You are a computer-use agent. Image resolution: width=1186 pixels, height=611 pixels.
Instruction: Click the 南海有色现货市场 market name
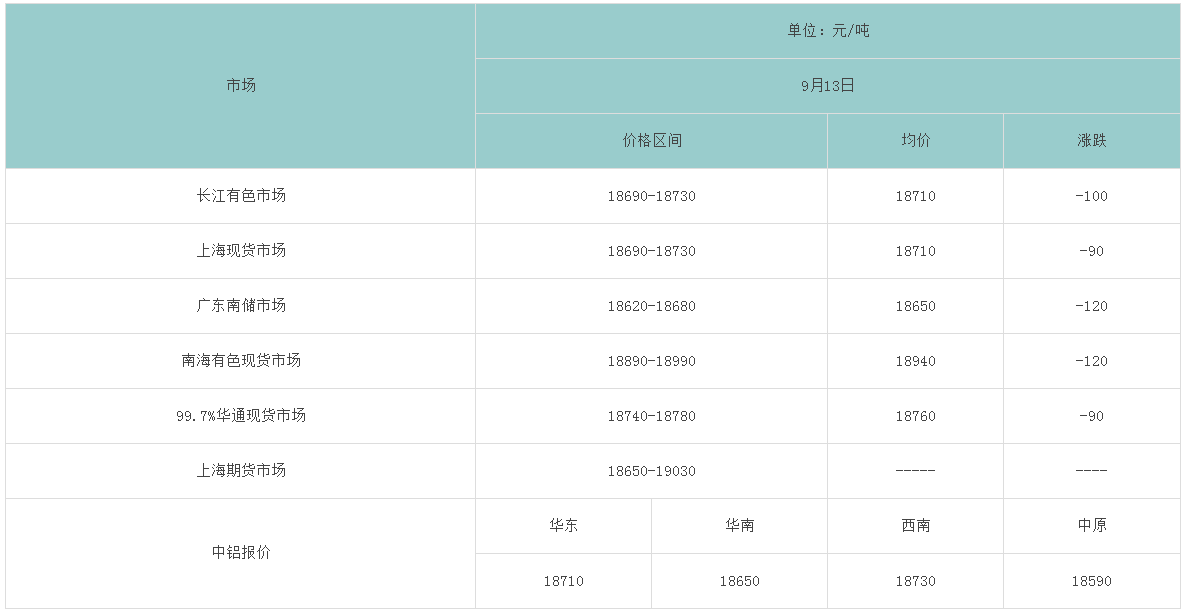(x=241, y=361)
